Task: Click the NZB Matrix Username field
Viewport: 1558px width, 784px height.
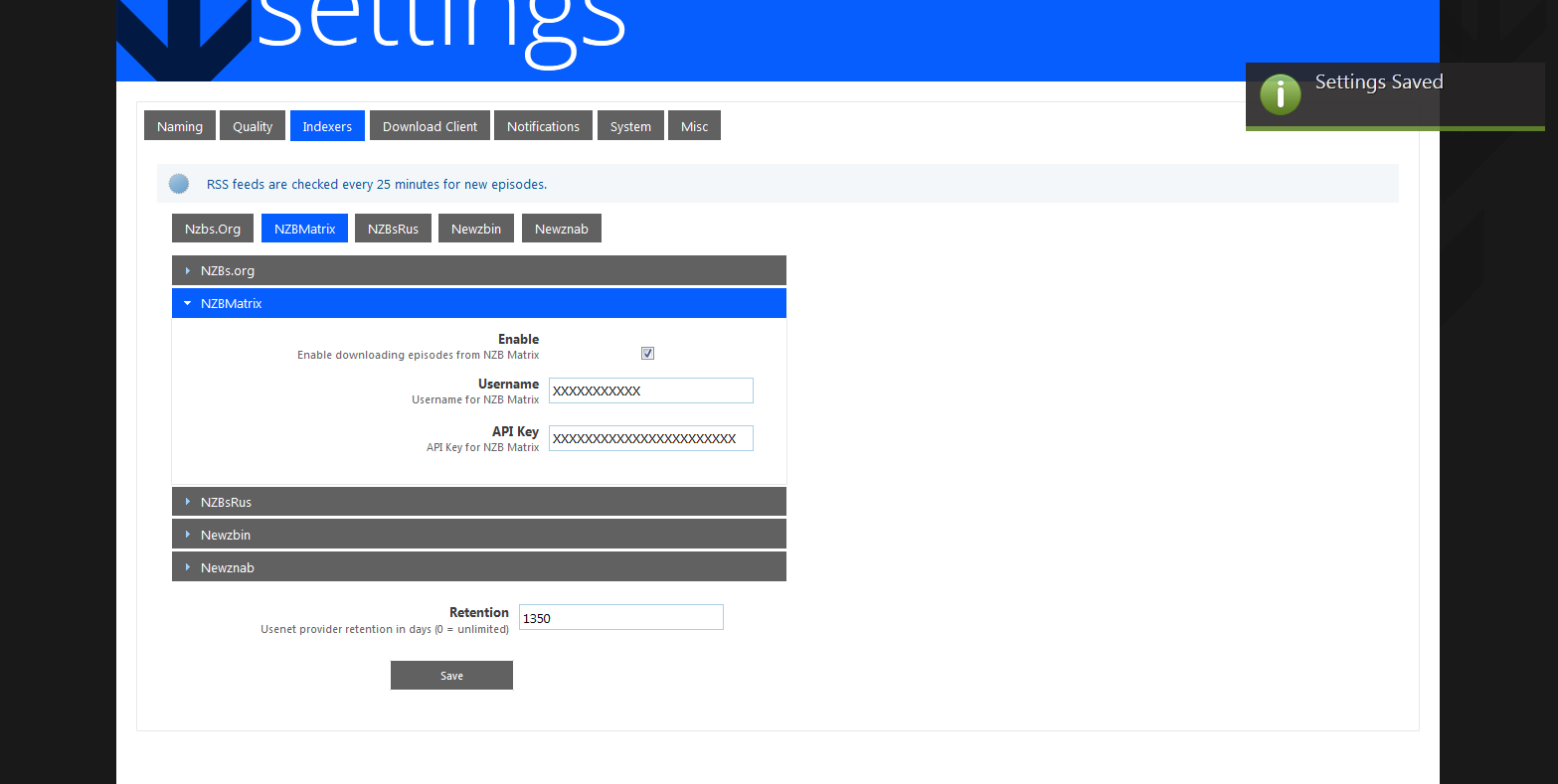Action: 651,391
